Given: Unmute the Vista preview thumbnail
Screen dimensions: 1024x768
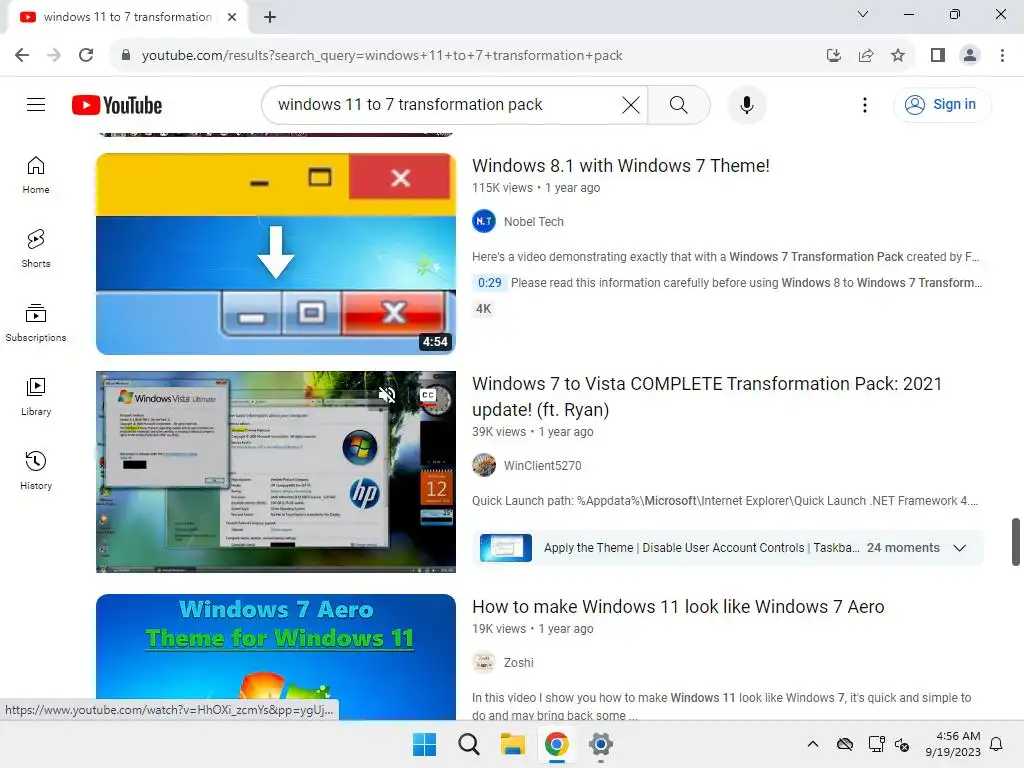Looking at the screenshot, I should tap(387, 394).
